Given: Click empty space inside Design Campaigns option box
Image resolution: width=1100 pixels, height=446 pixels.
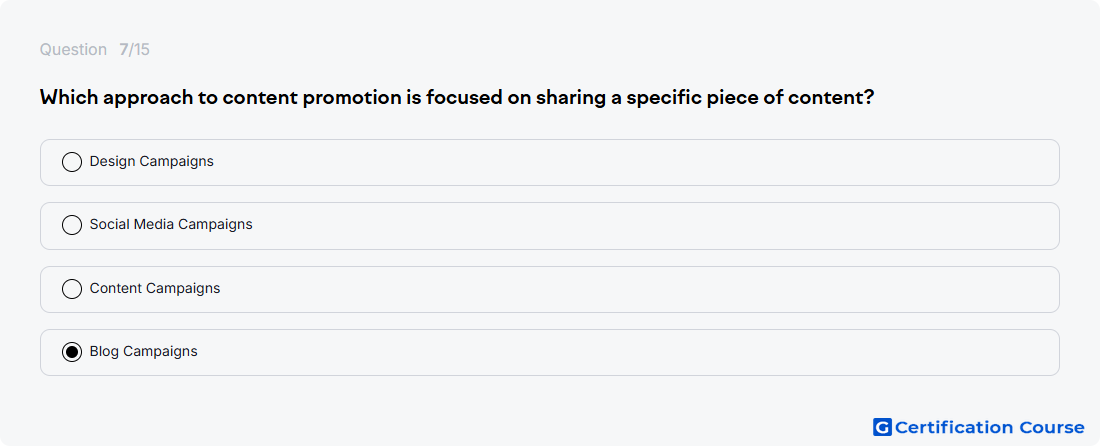Looking at the screenshot, I should (x=631, y=162).
